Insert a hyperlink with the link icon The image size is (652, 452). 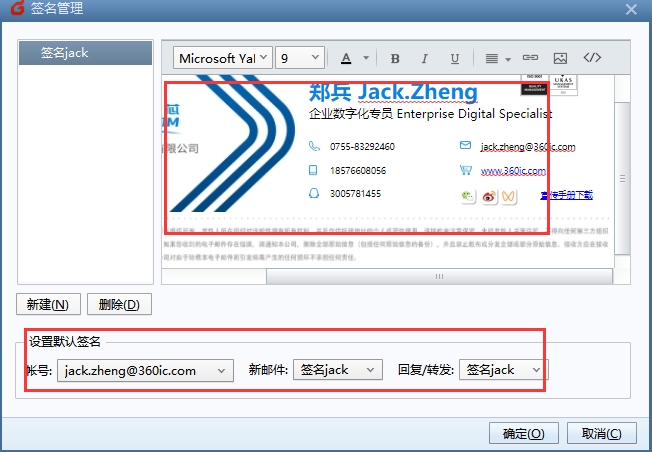click(530, 58)
